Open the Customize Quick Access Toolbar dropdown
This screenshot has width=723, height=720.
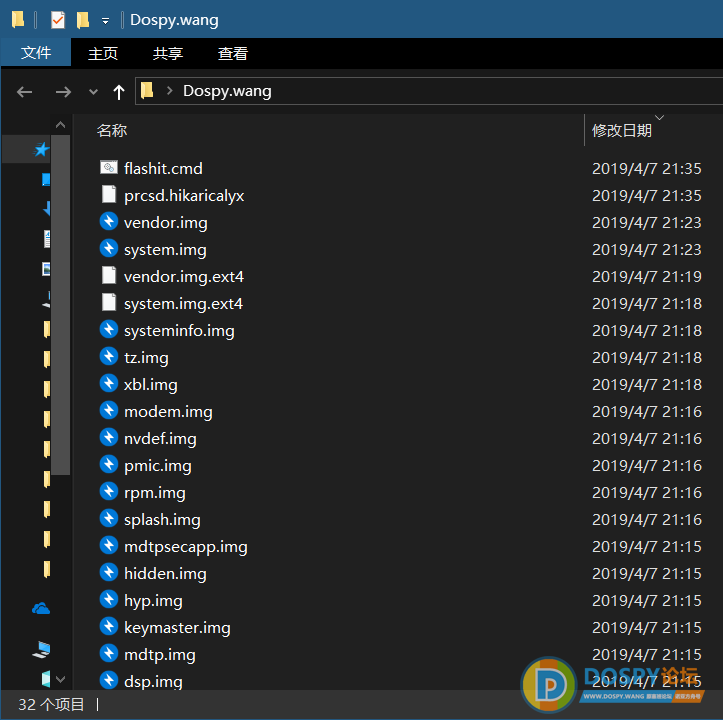click(x=105, y=21)
